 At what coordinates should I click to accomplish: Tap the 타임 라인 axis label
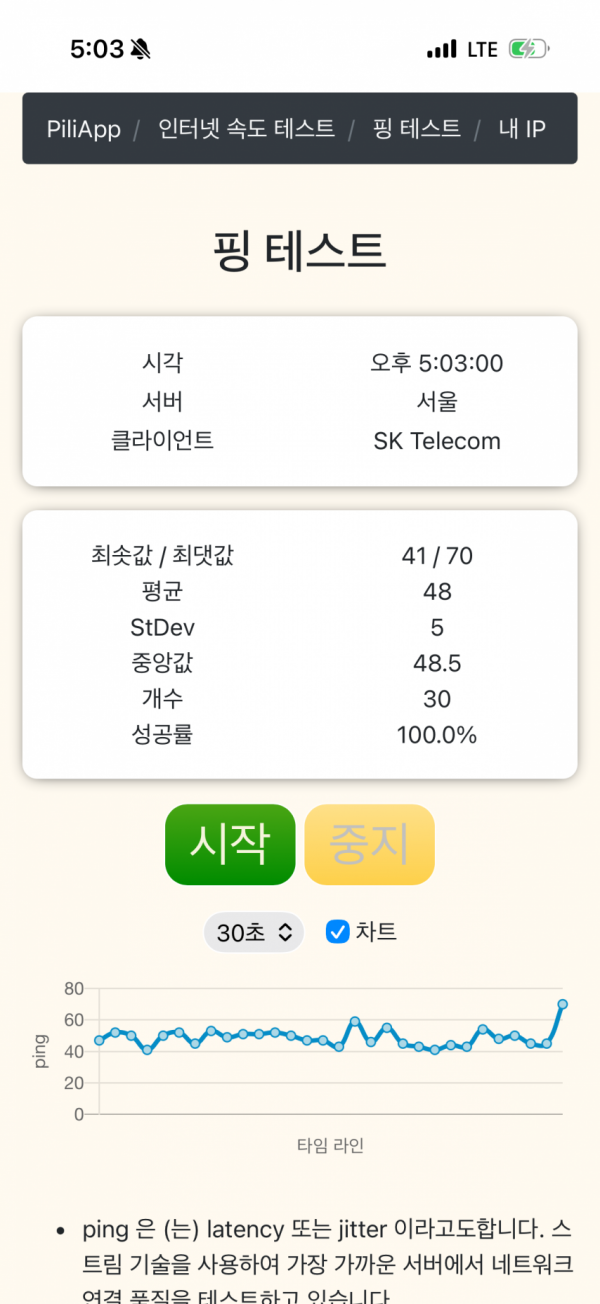[x=330, y=1146]
